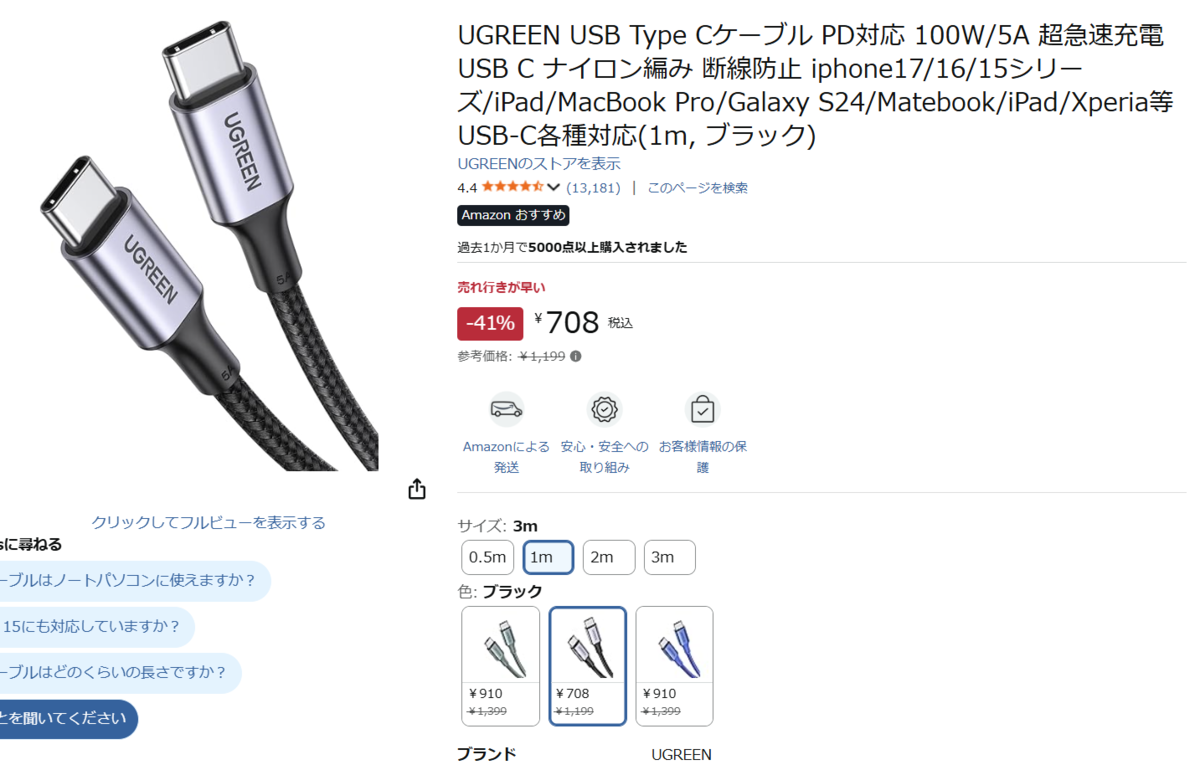Screen dimensions: 1200x770
Task: Expand the rating breakdown chevron next to stars
Action: [x=553, y=187]
